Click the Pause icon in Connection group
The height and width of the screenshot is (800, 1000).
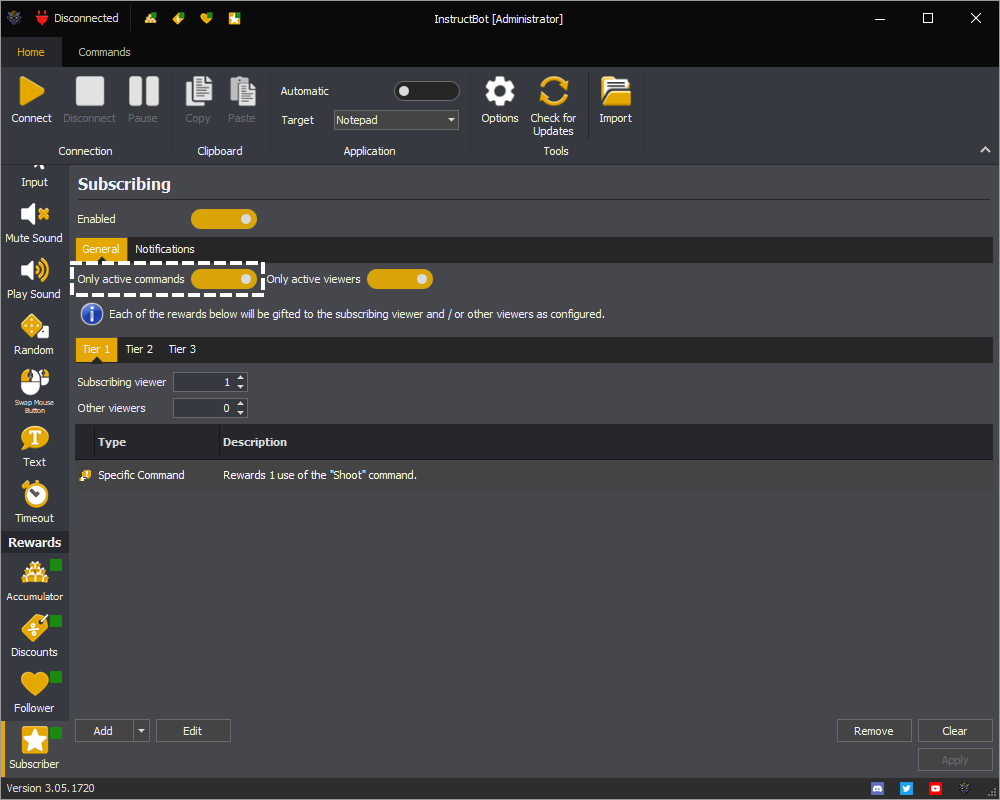143,91
